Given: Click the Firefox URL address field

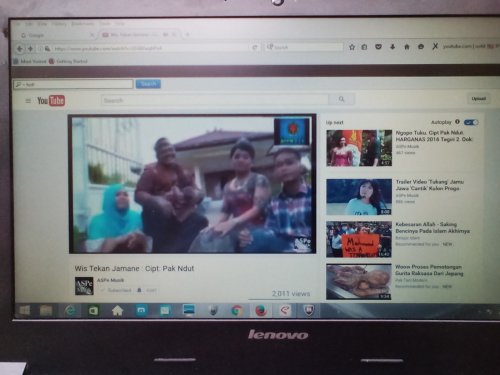Looking at the screenshot, I should point(150,48).
